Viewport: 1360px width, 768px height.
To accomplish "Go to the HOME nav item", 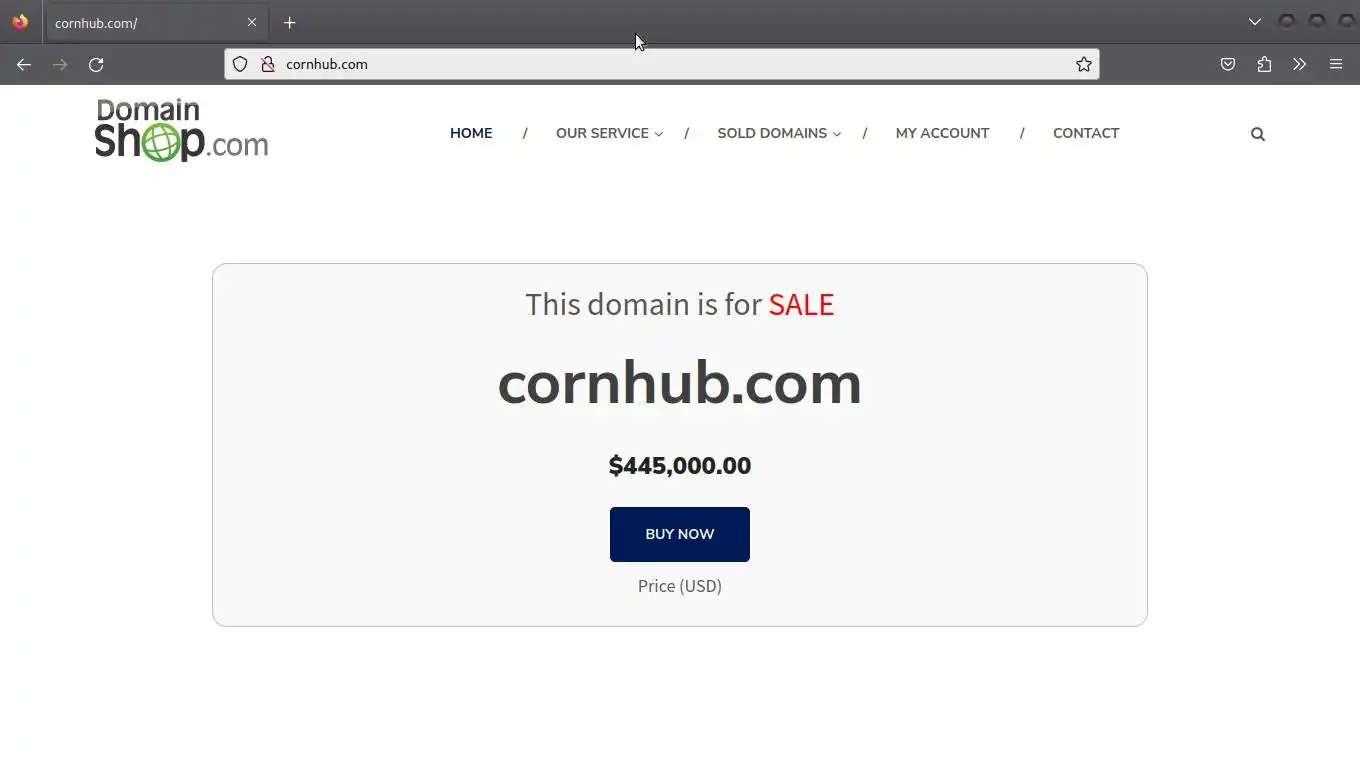I will pos(471,133).
